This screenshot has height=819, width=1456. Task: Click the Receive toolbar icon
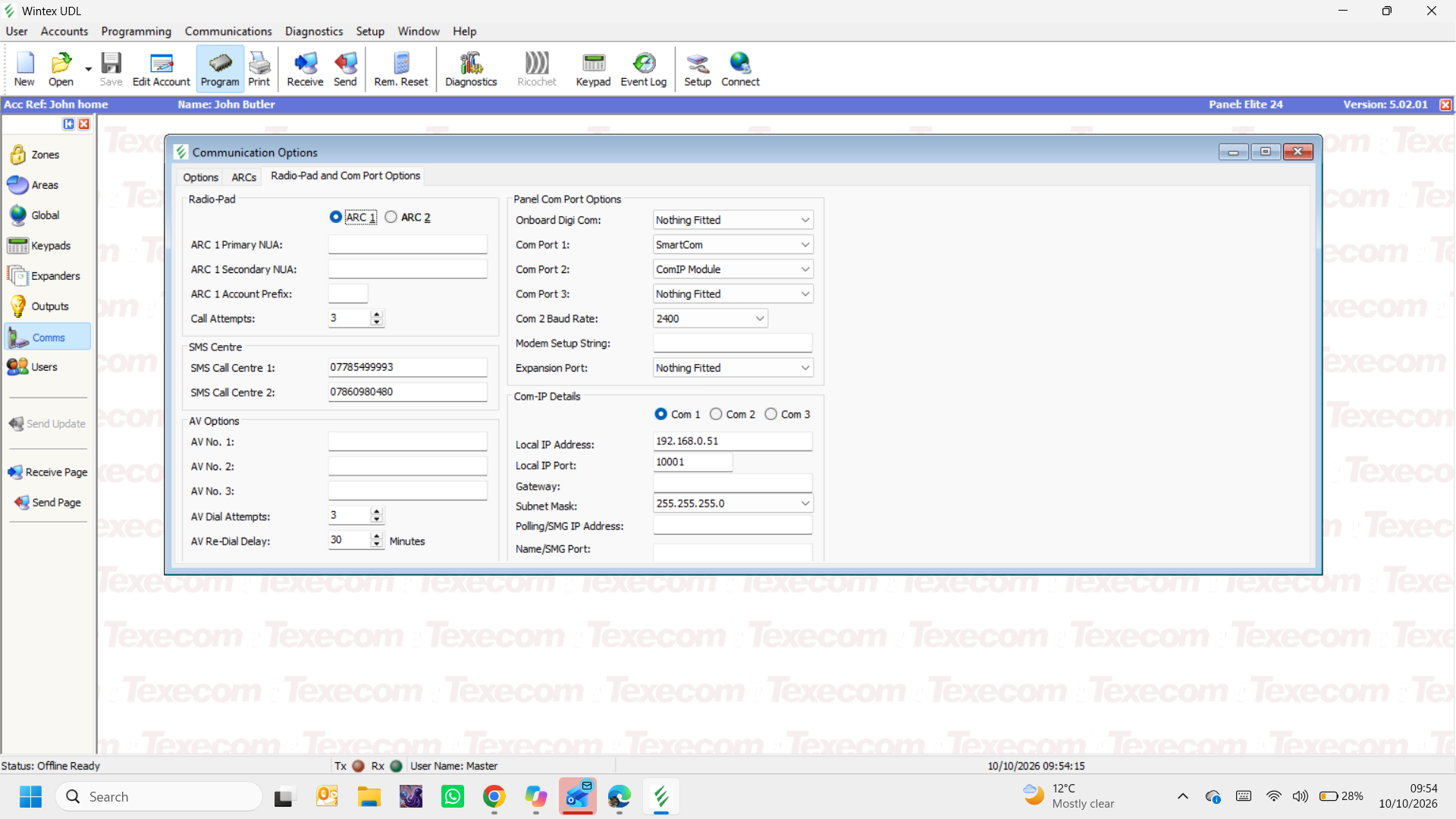coord(305,69)
